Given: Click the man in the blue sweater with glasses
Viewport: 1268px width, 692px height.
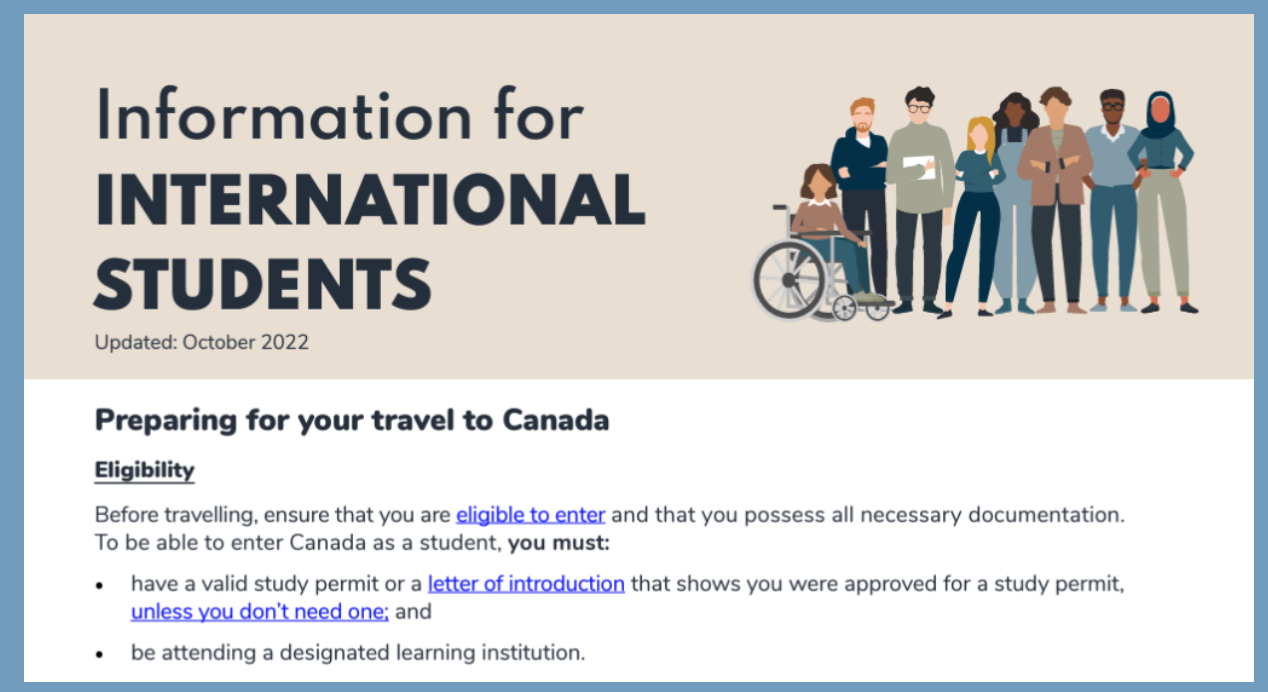Looking at the screenshot, I should (1111, 200).
